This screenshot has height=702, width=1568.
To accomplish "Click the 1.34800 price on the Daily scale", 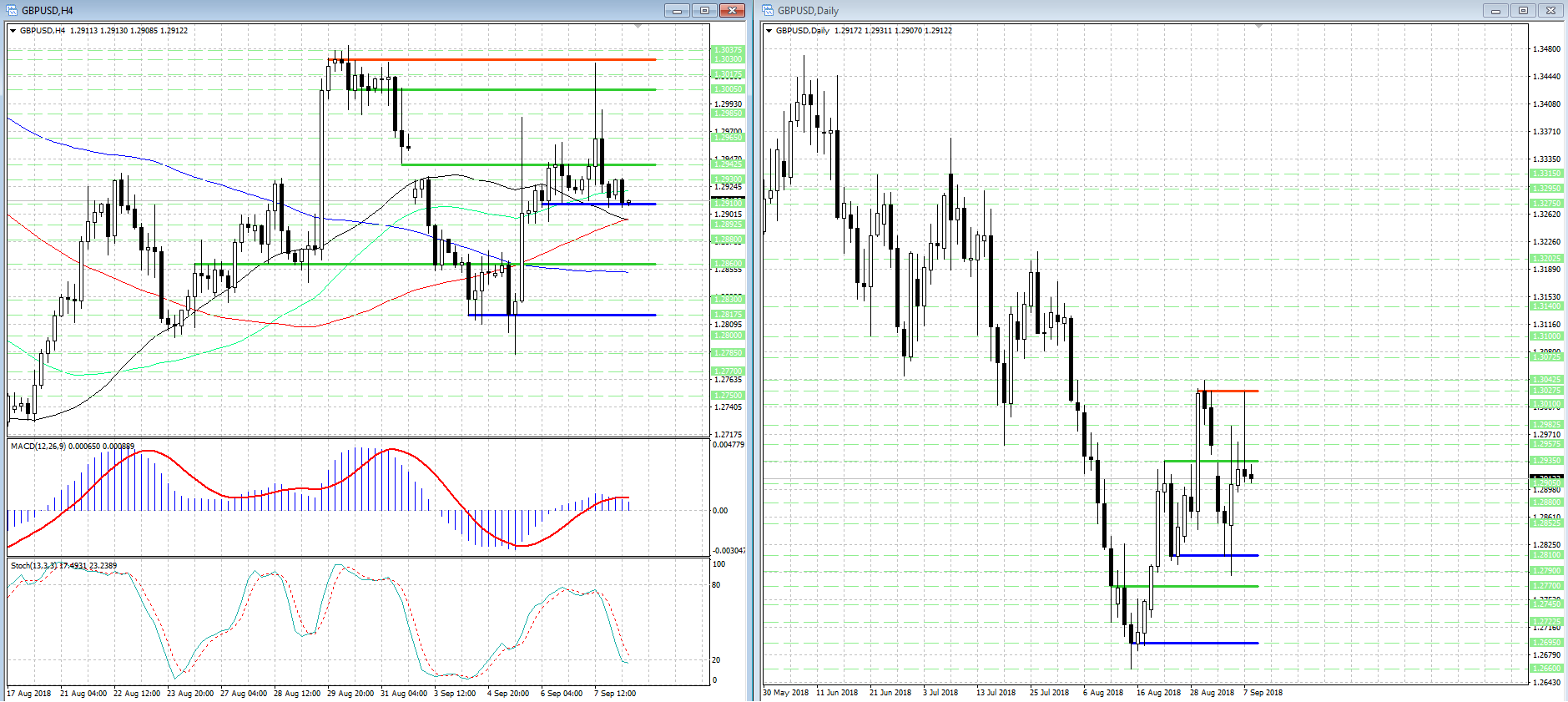I will [1546, 49].
